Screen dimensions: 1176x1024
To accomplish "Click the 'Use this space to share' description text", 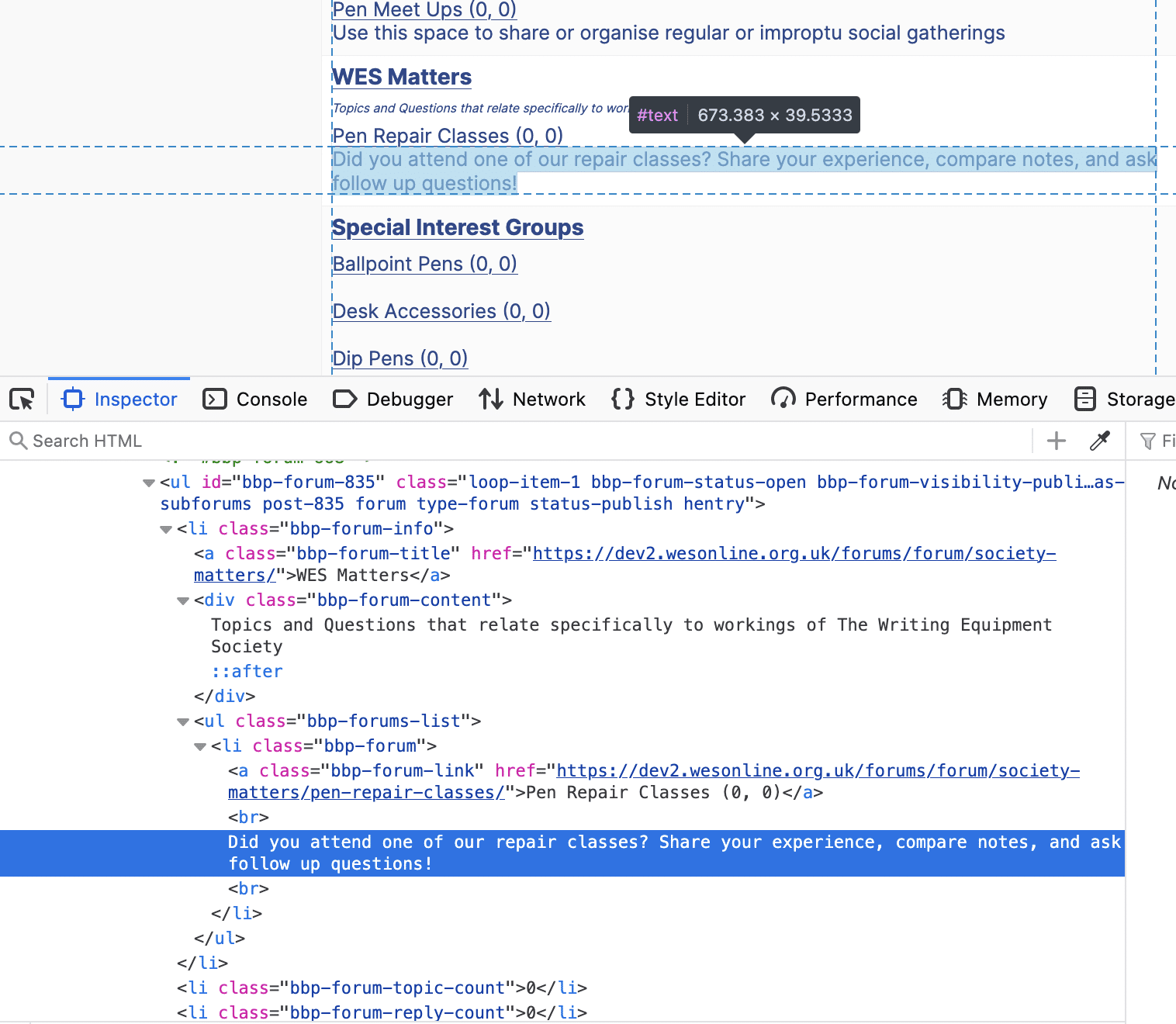I will click(x=669, y=33).
